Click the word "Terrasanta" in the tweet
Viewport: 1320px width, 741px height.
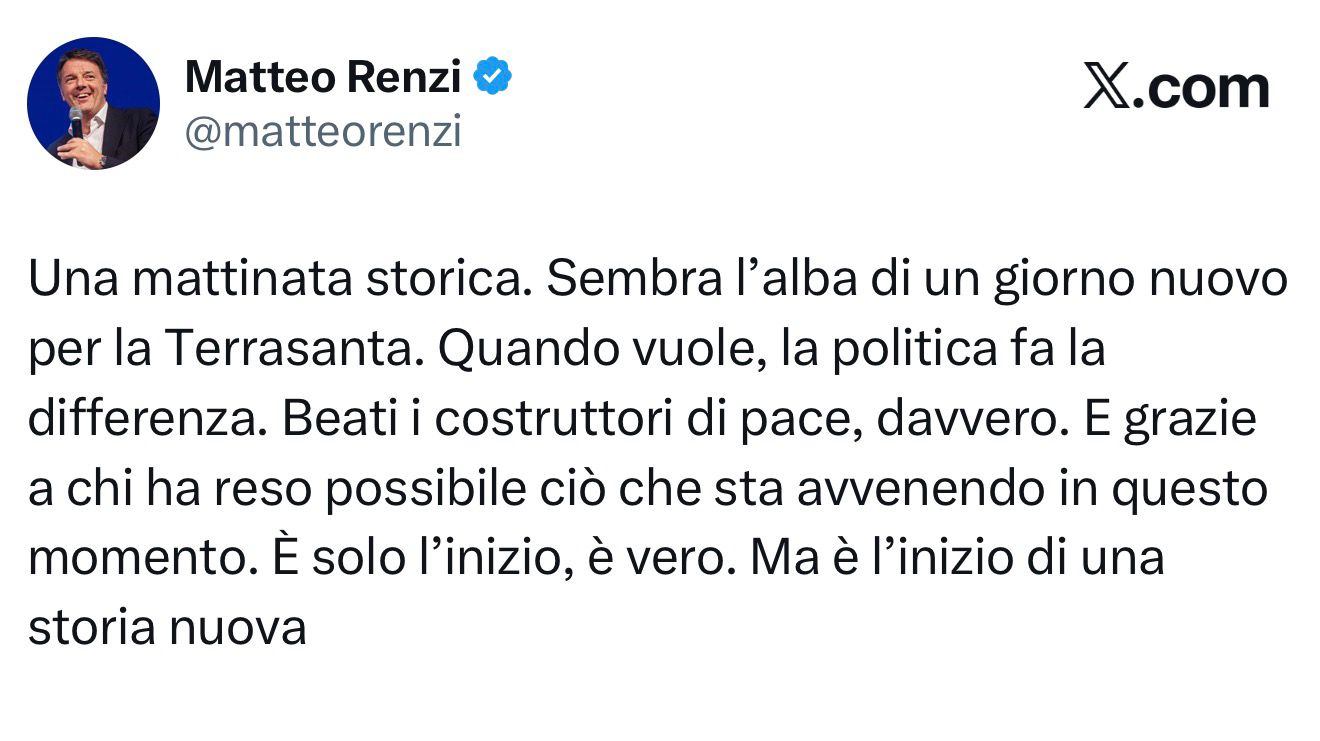coord(294,350)
